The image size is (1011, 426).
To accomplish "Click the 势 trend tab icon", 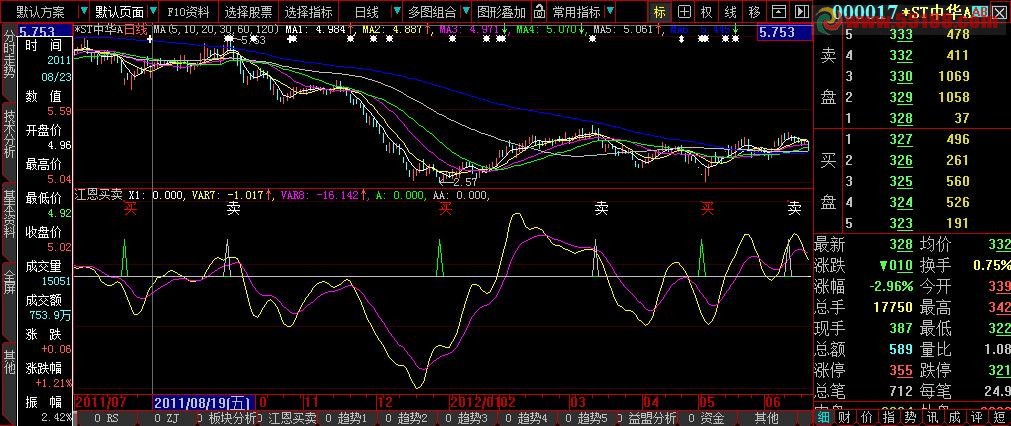I will (910, 418).
